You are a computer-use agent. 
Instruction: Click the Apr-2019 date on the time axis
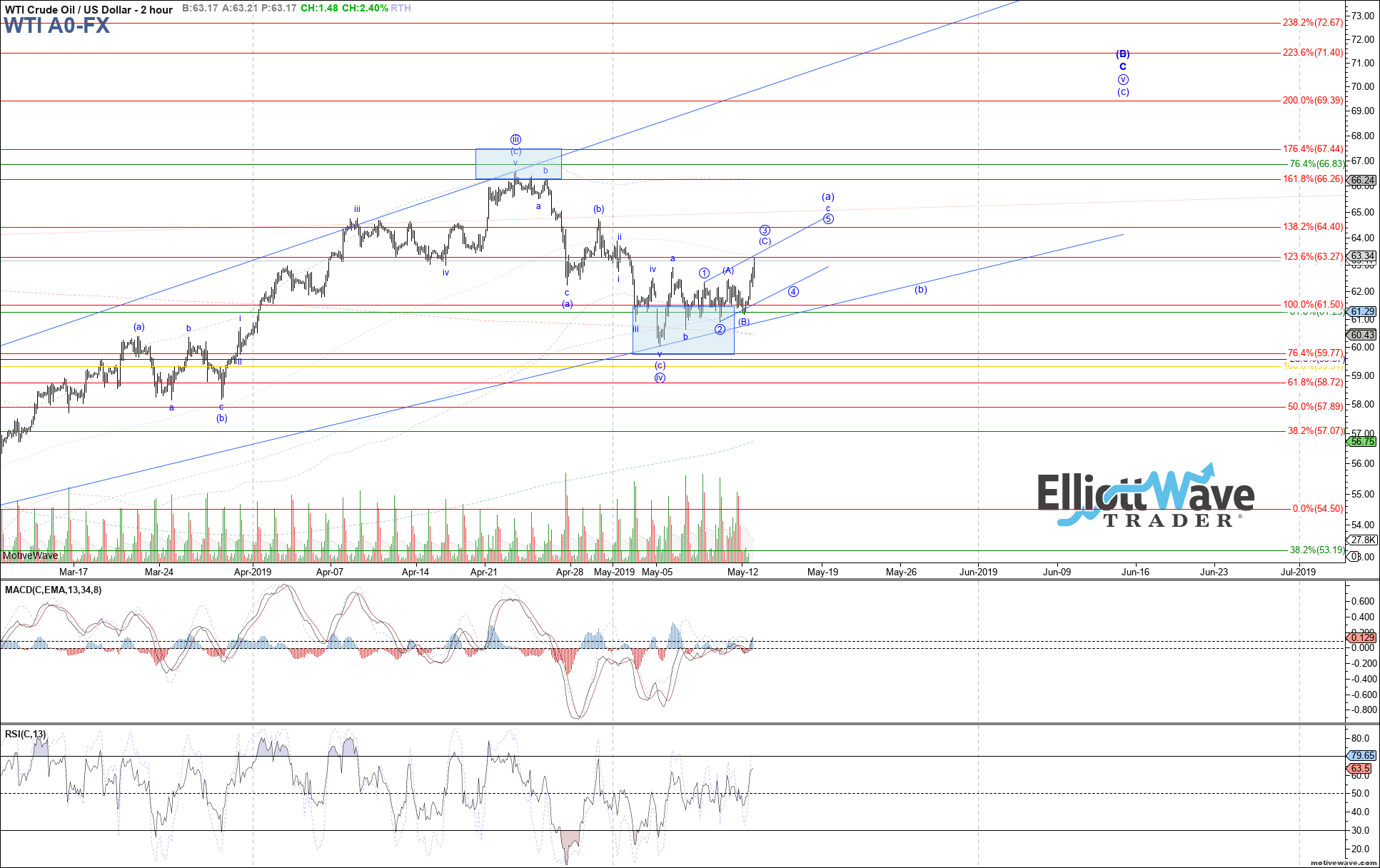pos(253,572)
